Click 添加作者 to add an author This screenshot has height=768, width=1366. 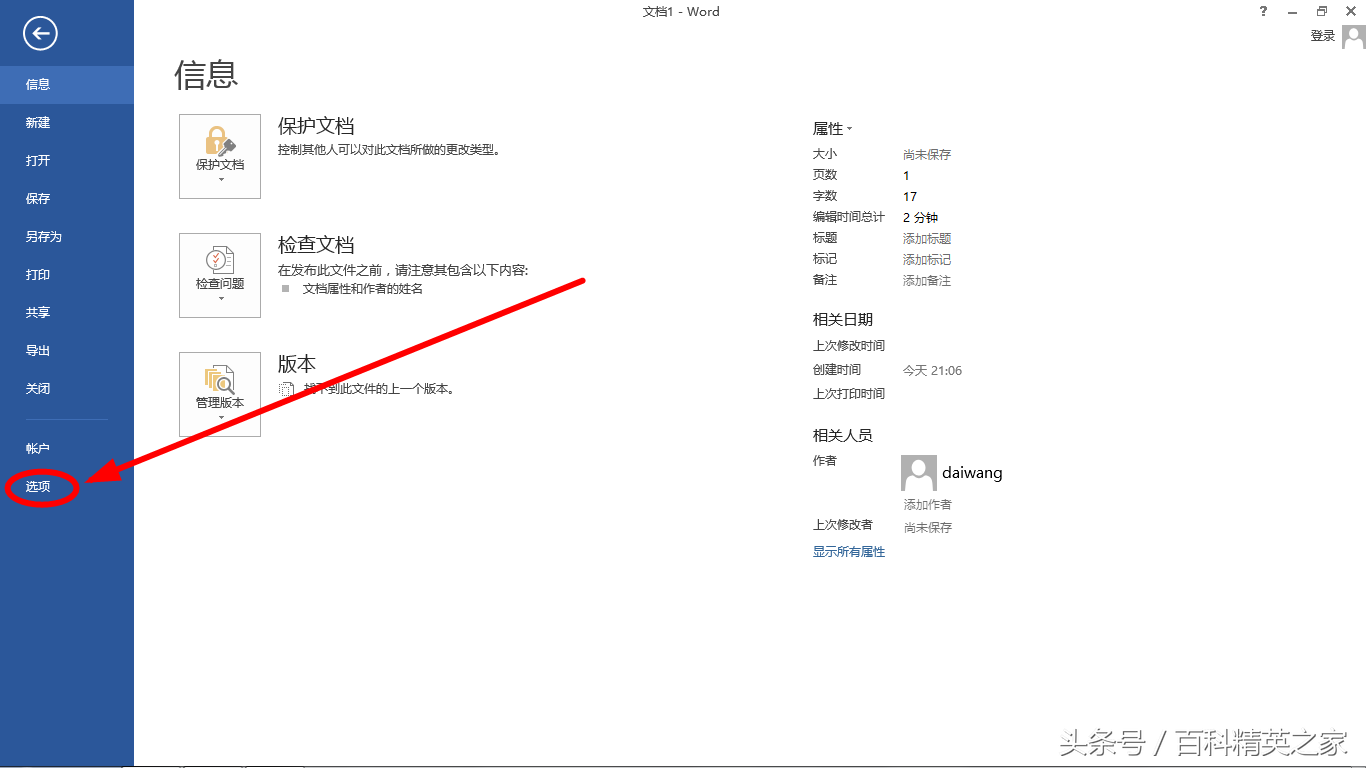928,505
